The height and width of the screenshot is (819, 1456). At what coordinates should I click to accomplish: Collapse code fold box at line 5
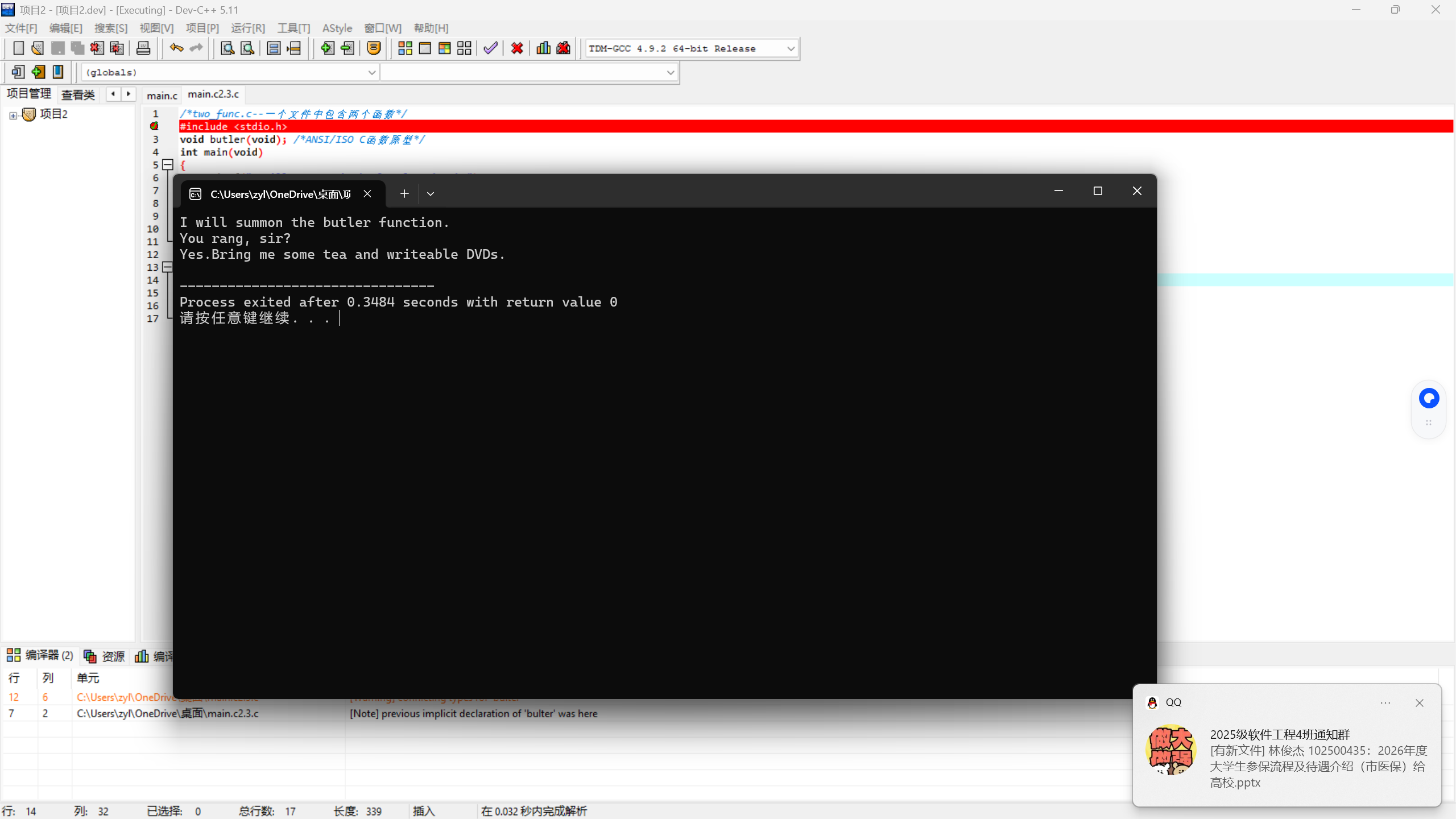pyautogui.click(x=168, y=165)
